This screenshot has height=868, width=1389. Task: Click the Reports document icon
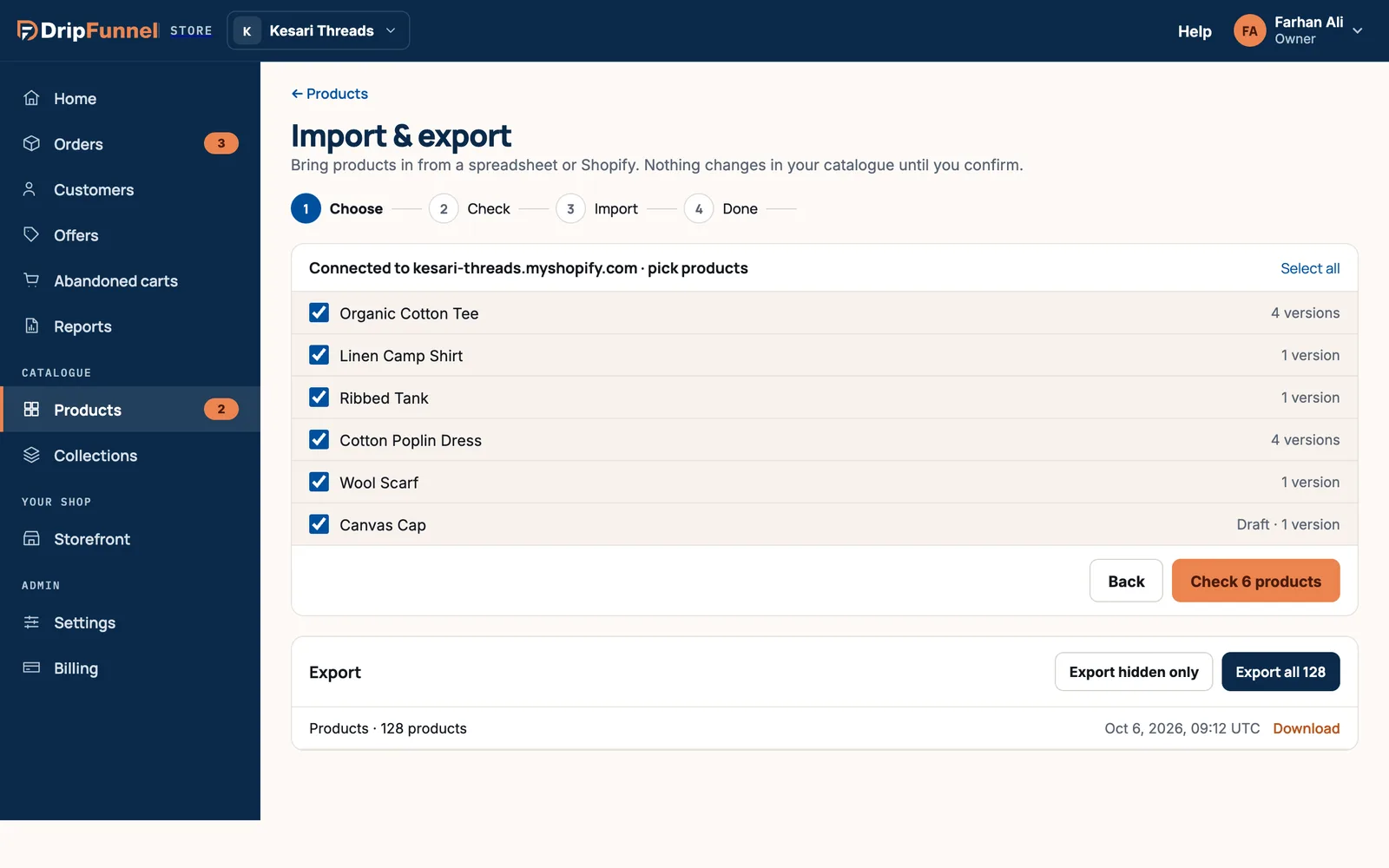coord(31,325)
